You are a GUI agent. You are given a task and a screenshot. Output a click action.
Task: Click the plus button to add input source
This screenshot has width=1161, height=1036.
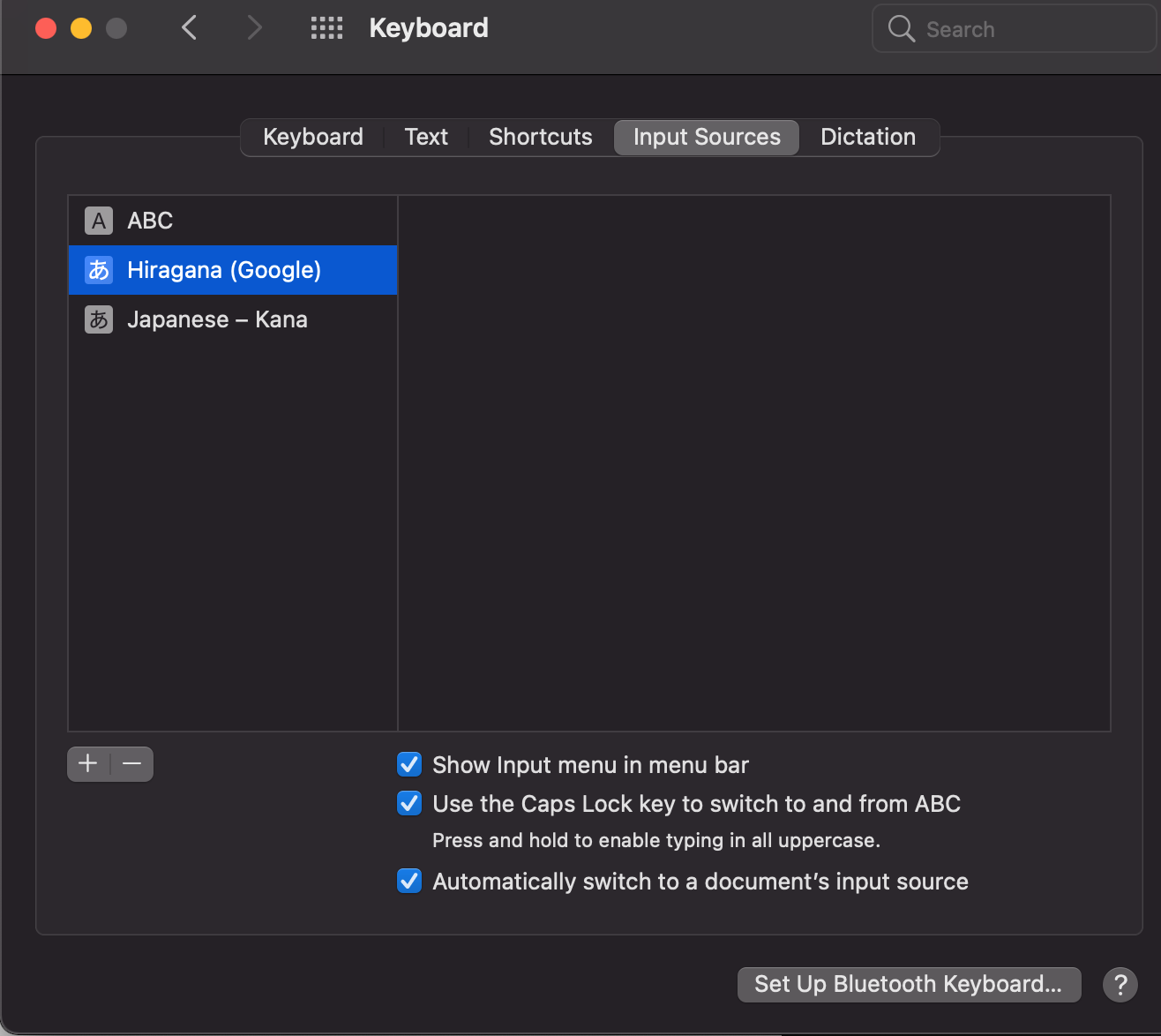pyautogui.click(x=88, y=764)
